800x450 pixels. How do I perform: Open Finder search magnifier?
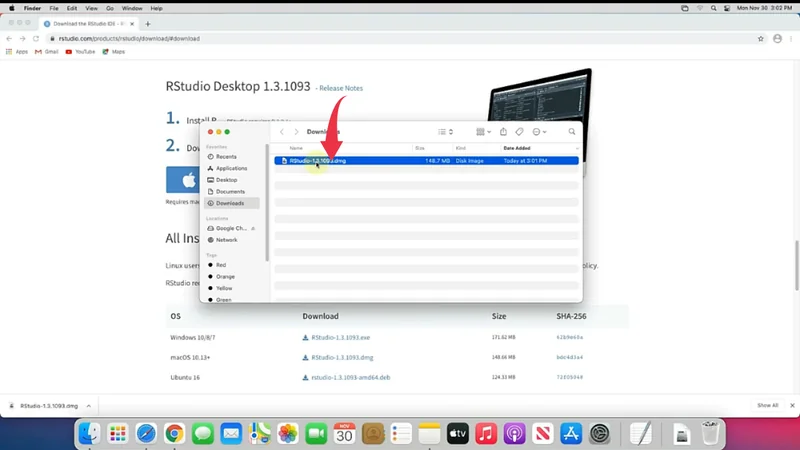pos(572,132)
